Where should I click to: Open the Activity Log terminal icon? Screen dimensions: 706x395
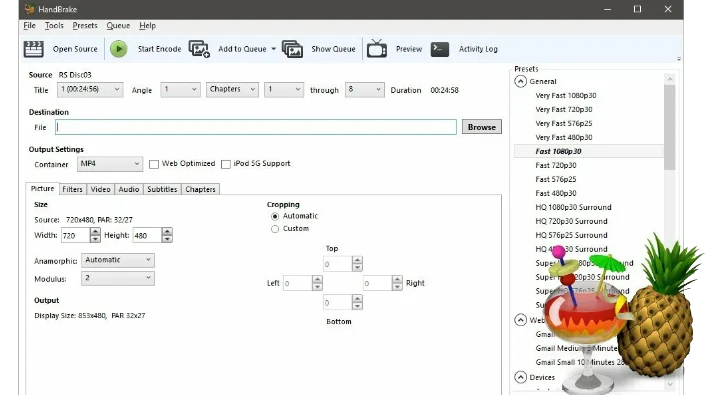439,49
